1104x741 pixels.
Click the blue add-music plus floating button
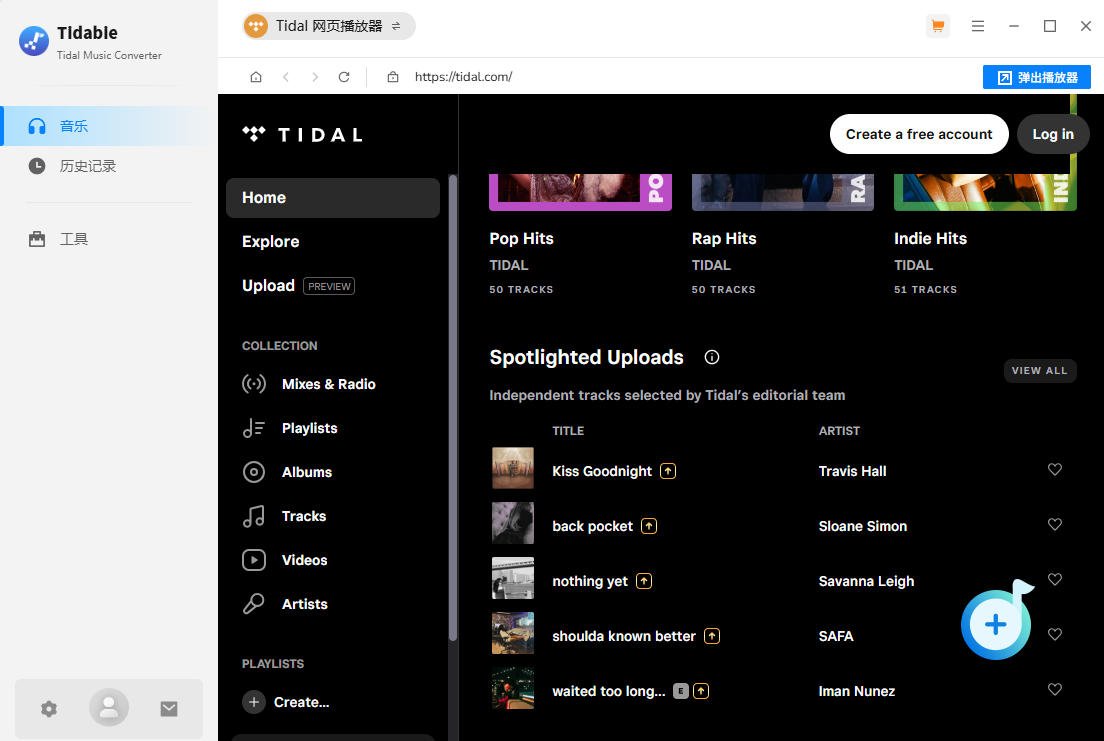click(996, 624)
